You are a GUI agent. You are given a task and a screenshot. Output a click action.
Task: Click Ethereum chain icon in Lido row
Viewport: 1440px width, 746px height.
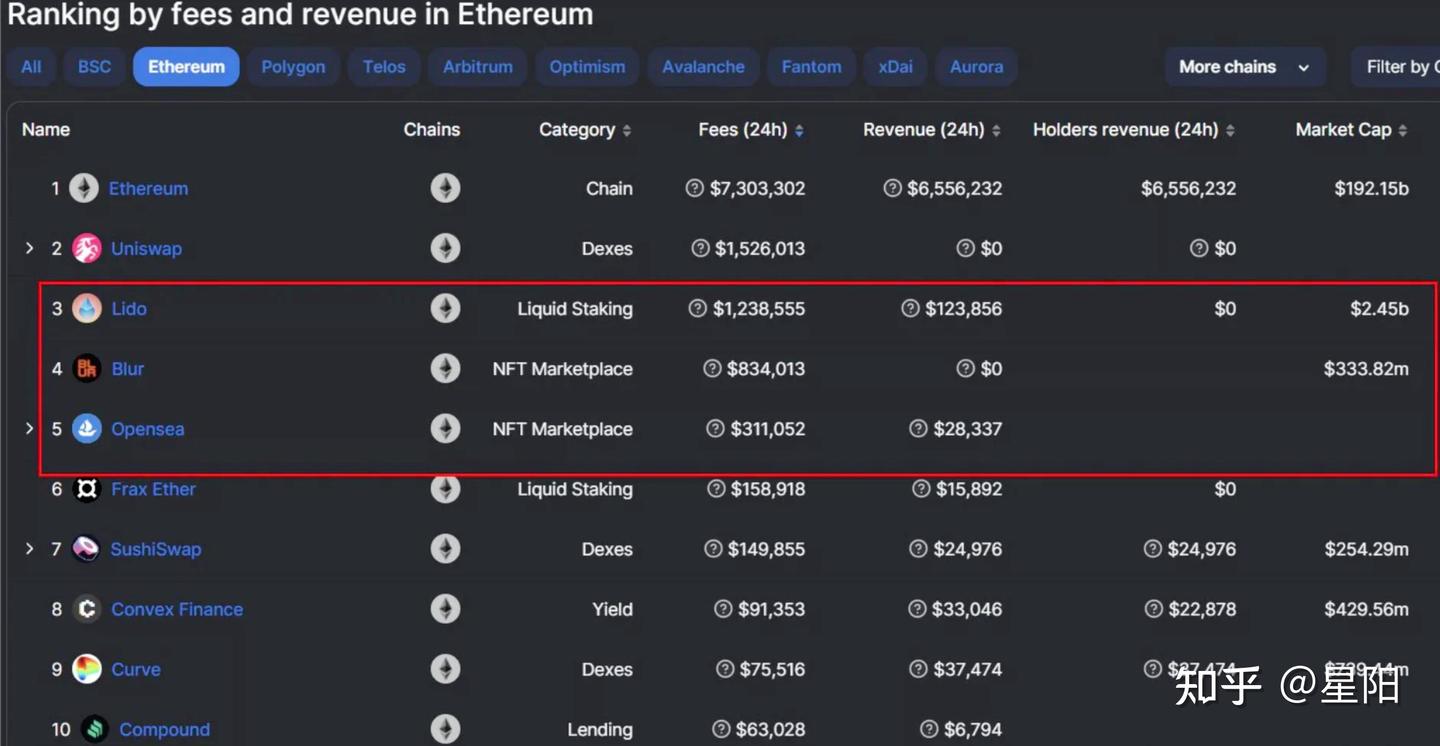tap(445, 309)
